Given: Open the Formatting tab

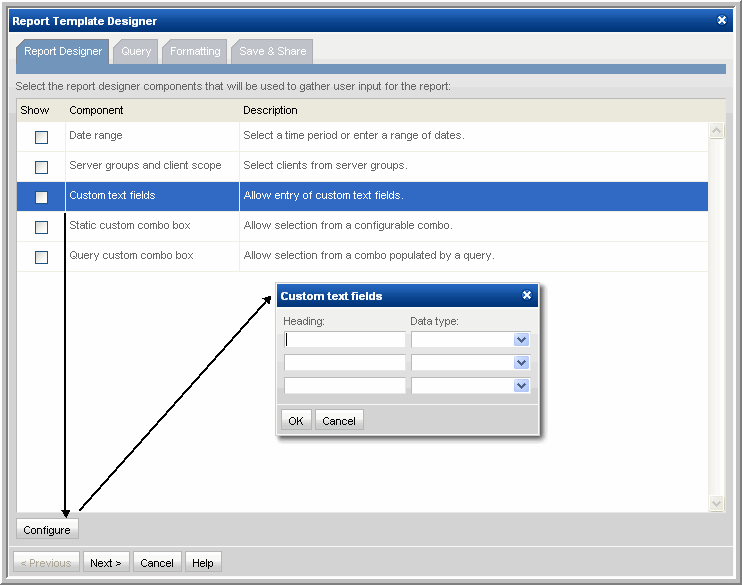Looking at the screenshot, I should point(195,51).
